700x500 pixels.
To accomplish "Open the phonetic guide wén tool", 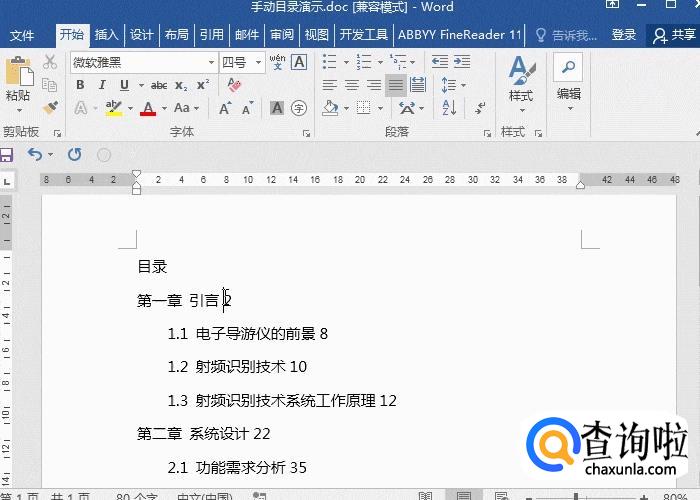I will coord(277,62).
